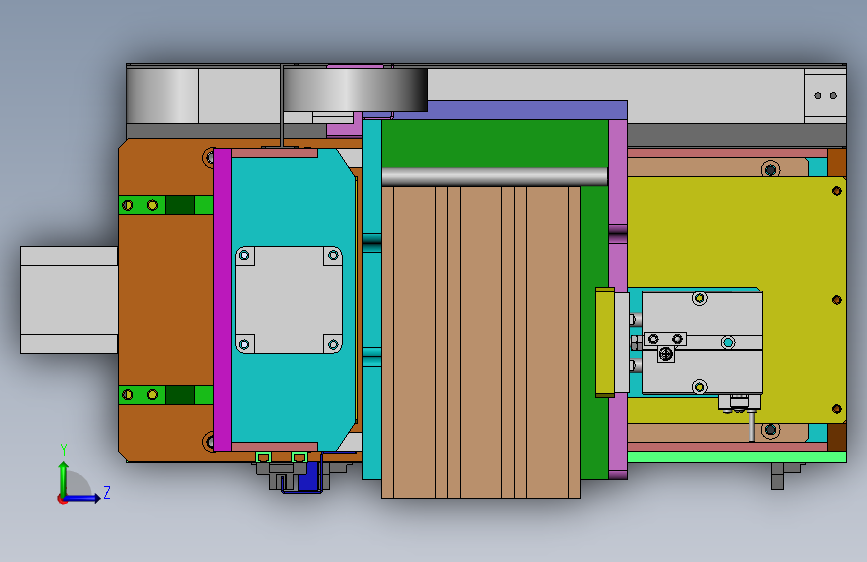Click the green Y axis arrow of the triad
The height and width of the screenshot is (562, 867).
64,478
